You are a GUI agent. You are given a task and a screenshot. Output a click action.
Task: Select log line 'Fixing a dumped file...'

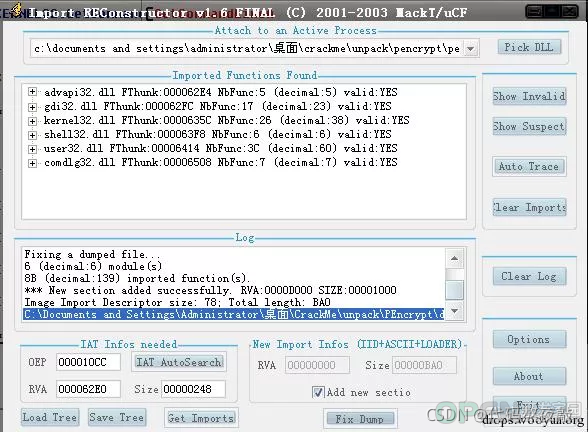pos(92,254)
